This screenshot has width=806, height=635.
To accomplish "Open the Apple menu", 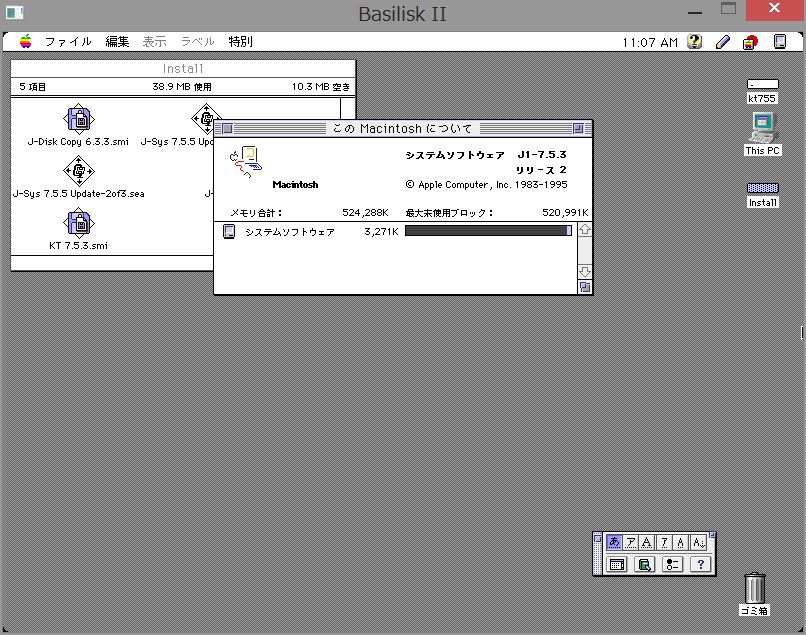I will (x=26, y=42).
